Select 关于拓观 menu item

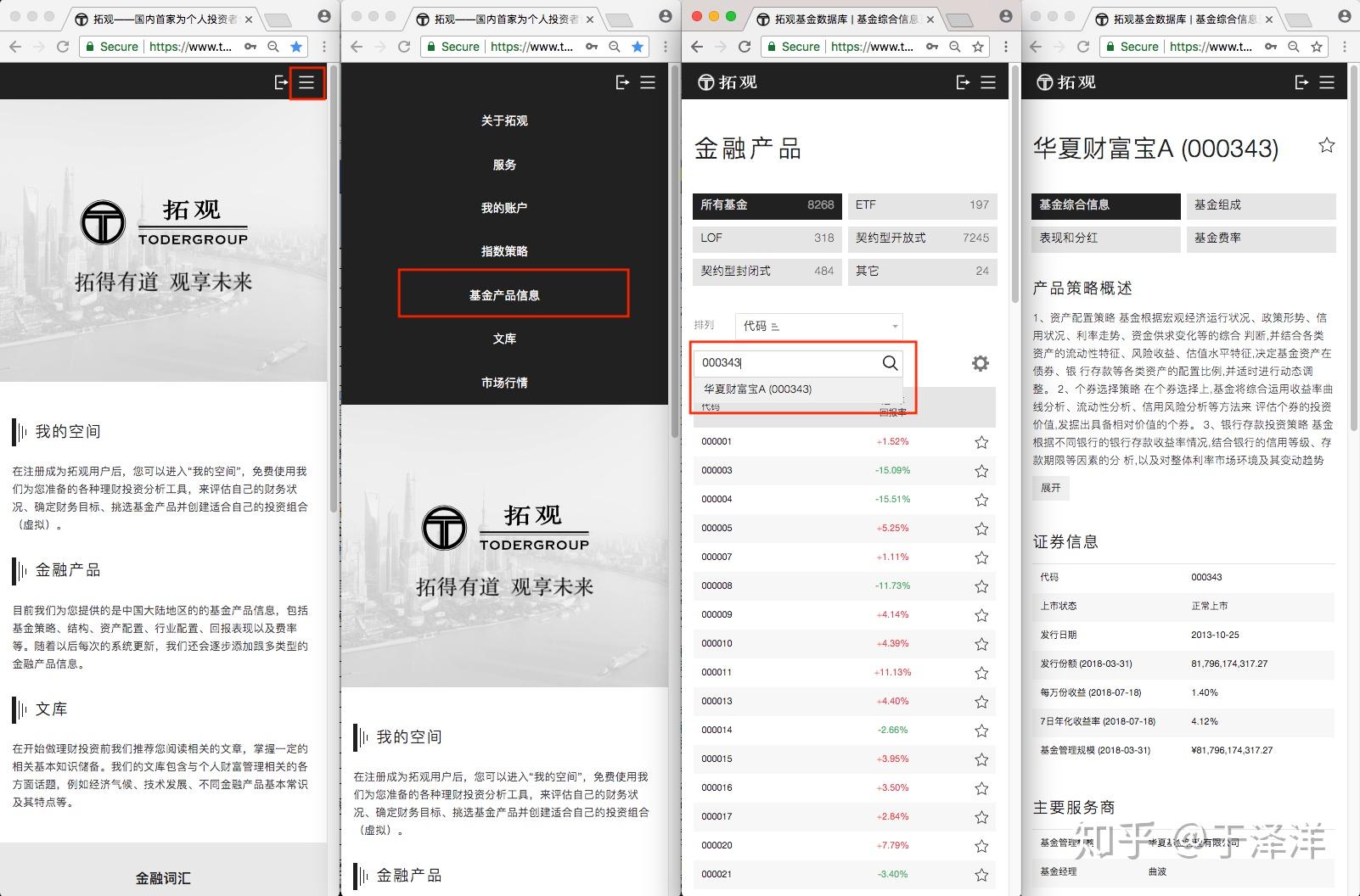[504, 121]
